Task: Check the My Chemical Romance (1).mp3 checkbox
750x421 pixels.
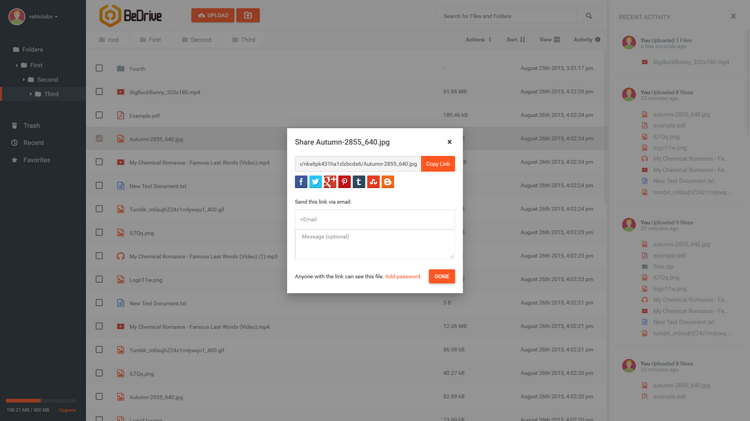Action: pyautogui.click(x=99, y=255)
